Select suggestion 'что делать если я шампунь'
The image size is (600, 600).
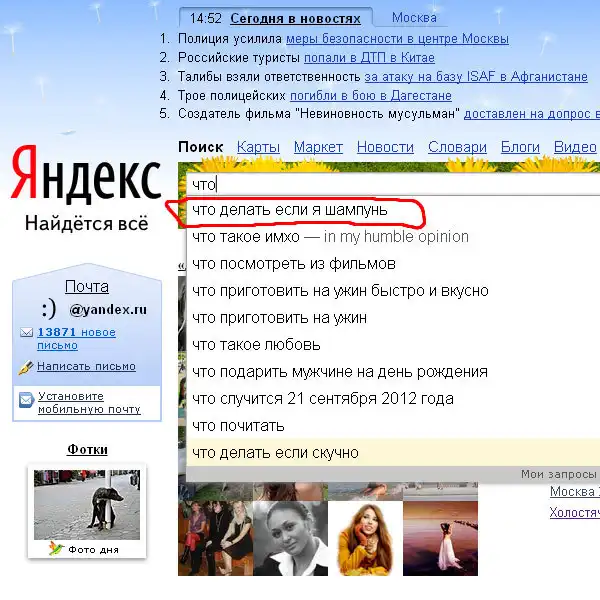(x=290, y=210)
